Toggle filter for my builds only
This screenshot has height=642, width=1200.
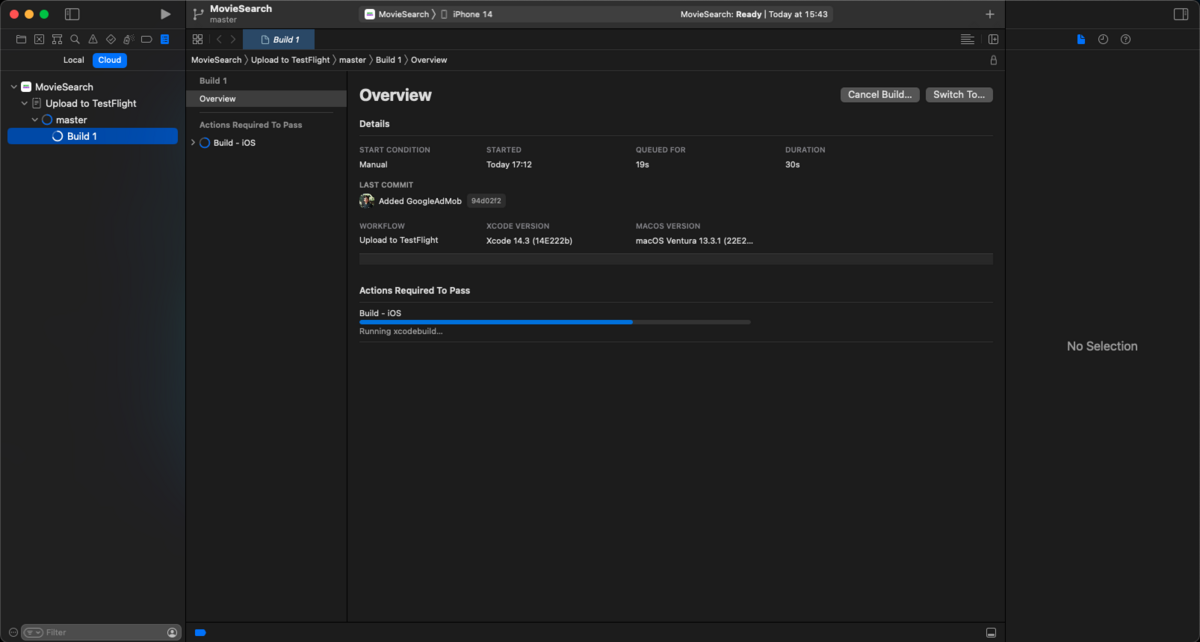tap(171, 632)
